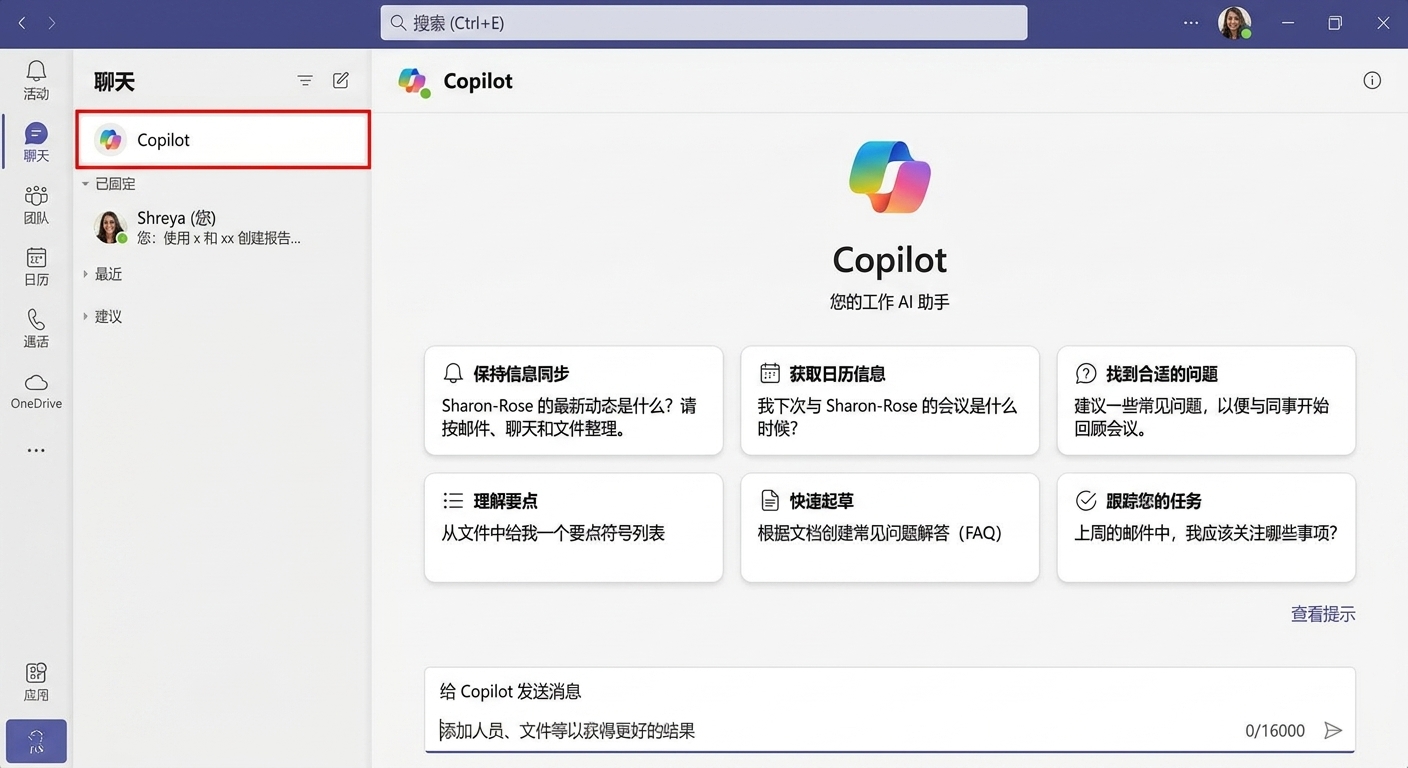Minimize the Teams window
Image resolution: width=1408 pixels, height=768 pixels.
click(x=1289, y=23)
